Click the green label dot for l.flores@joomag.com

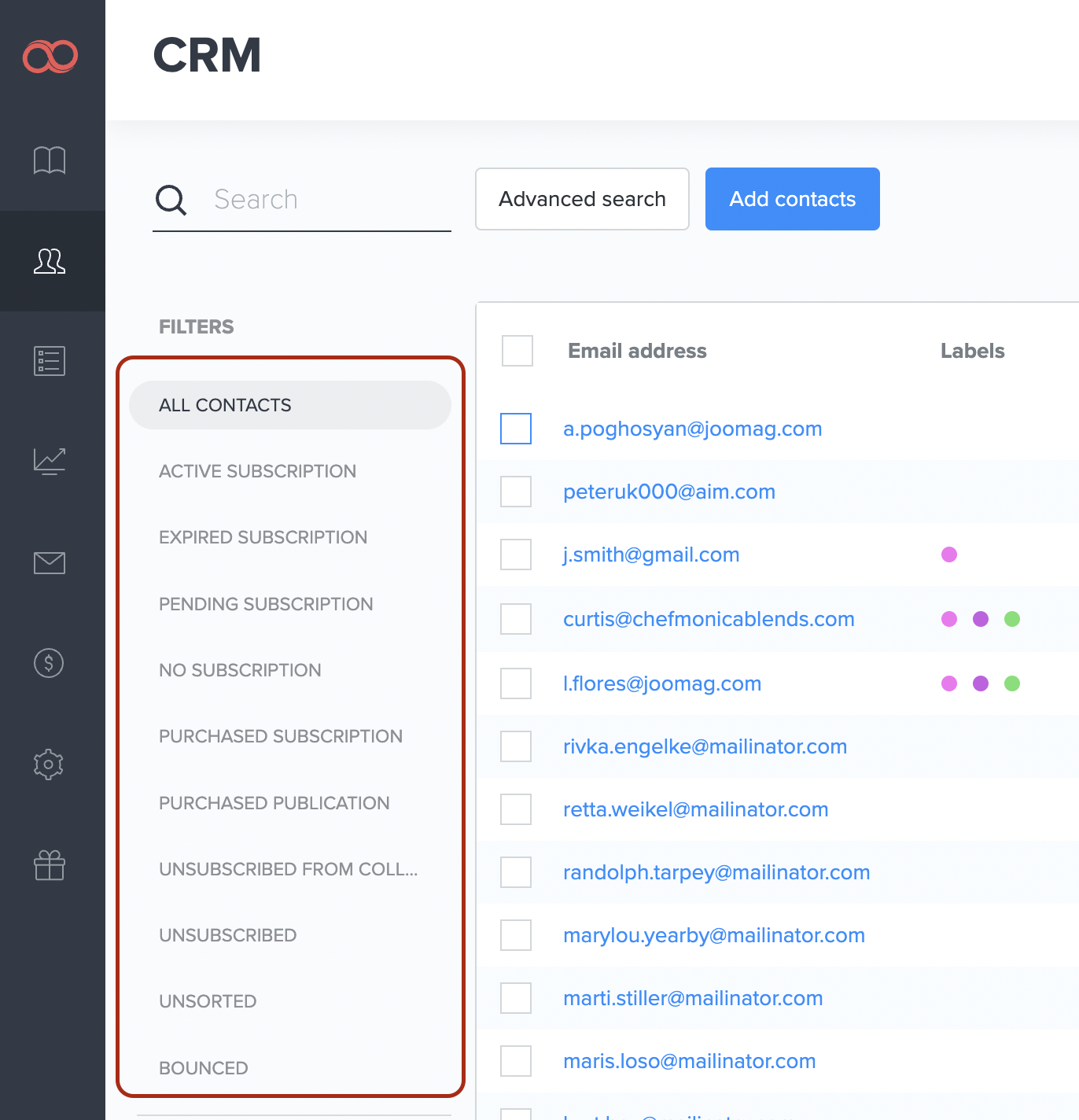(x=1012, y=683)
